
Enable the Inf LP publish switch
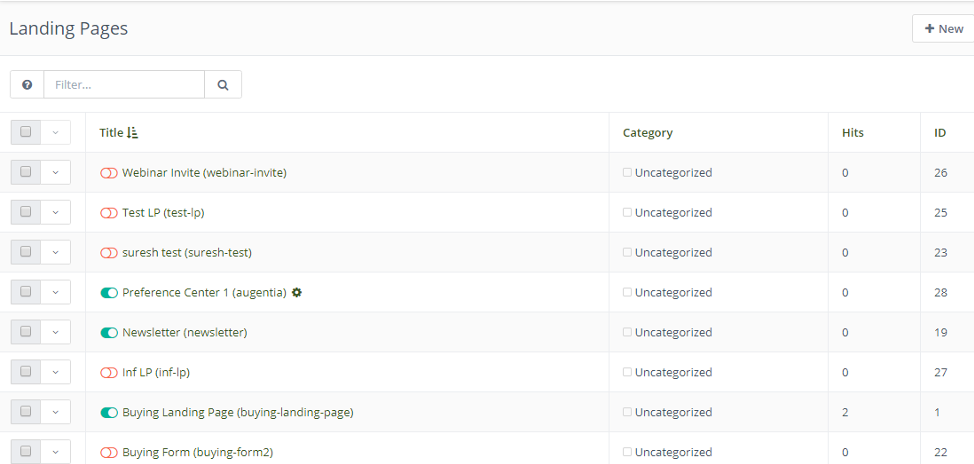[x=109, y=372]
